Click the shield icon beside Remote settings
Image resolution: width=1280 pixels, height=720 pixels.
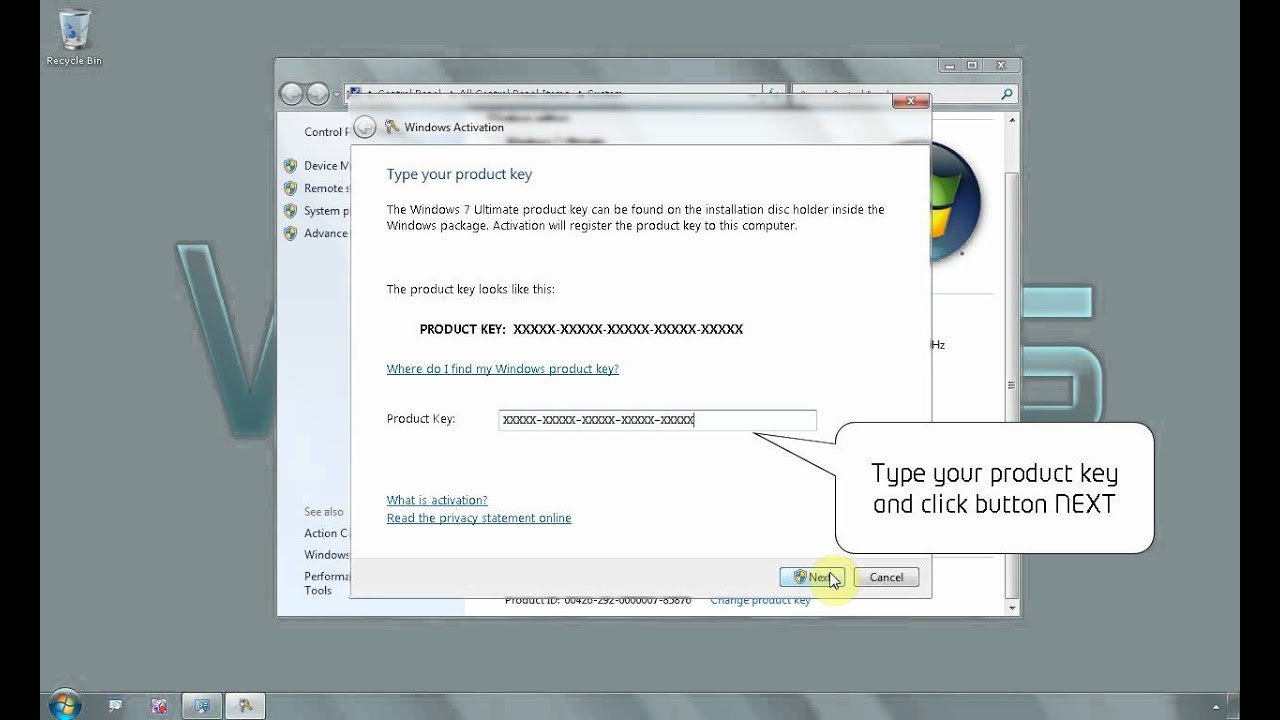(x=290, y=188)
